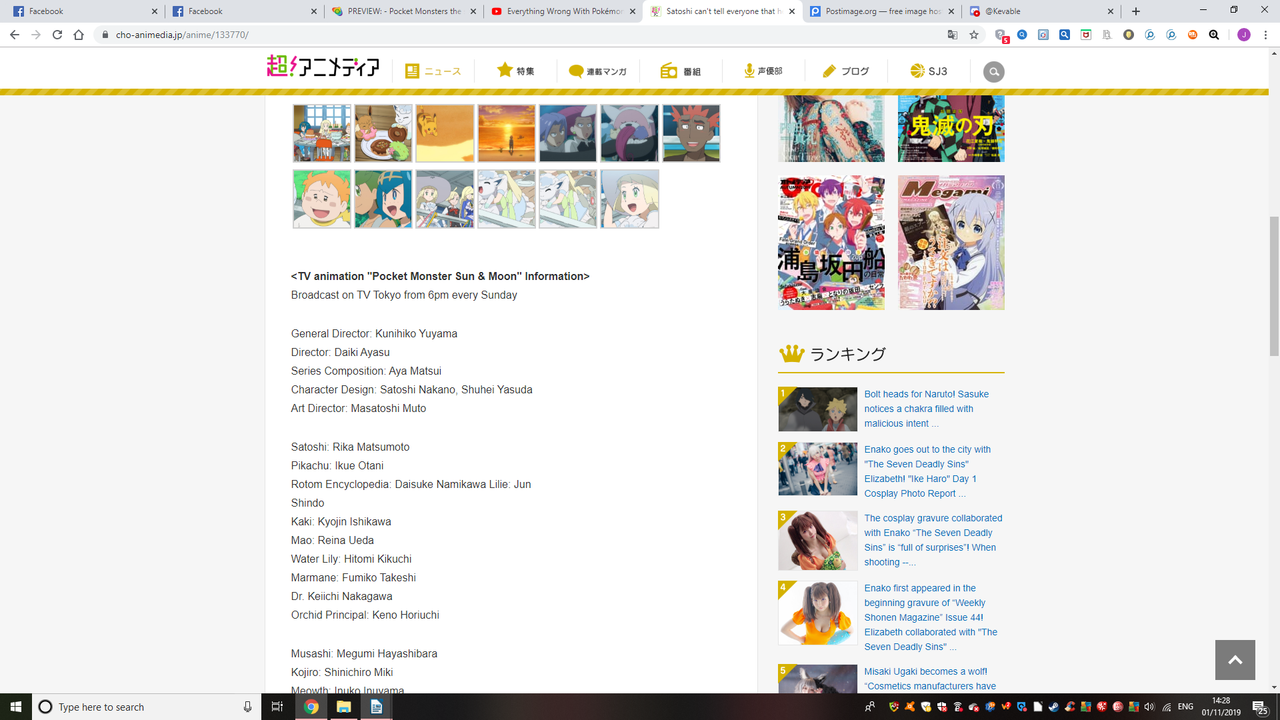
Task: Open Task View on the taskbar
Action: tap(277, 707)
